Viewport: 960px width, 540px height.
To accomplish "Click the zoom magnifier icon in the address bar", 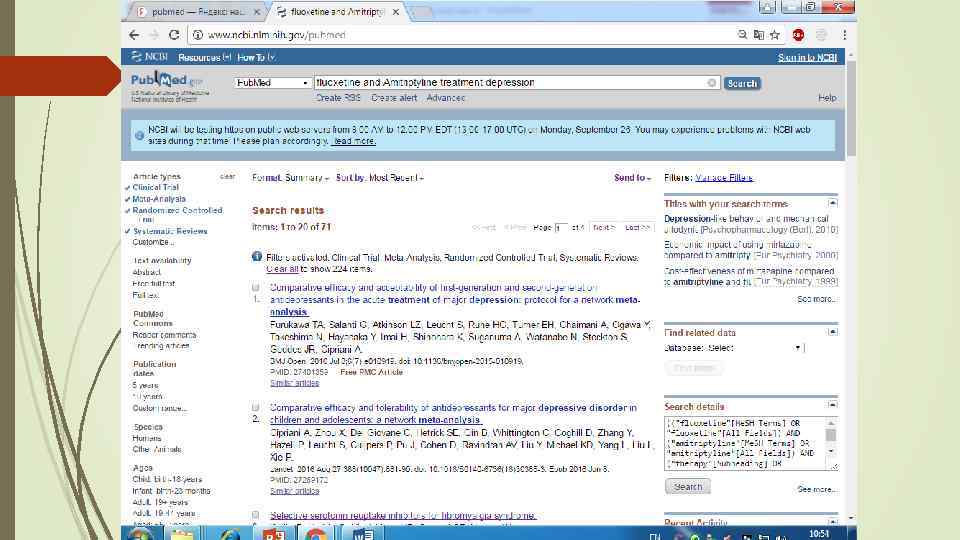I will pos(742,35).
